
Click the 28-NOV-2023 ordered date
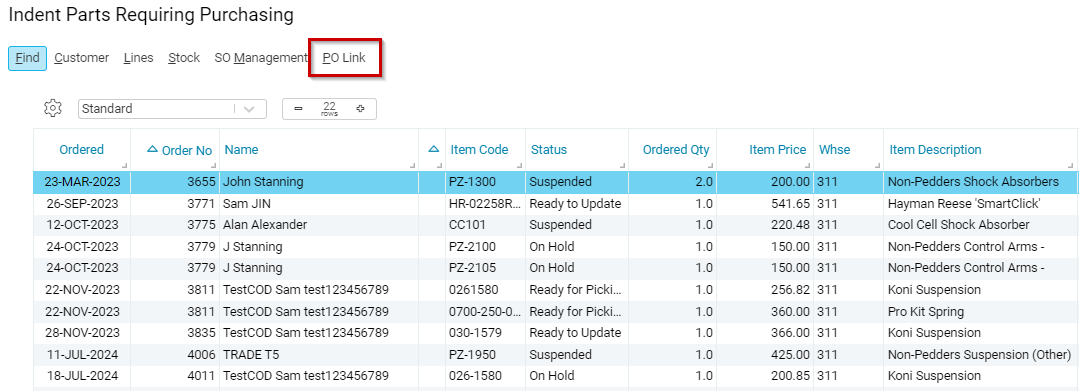pos(82,332)
